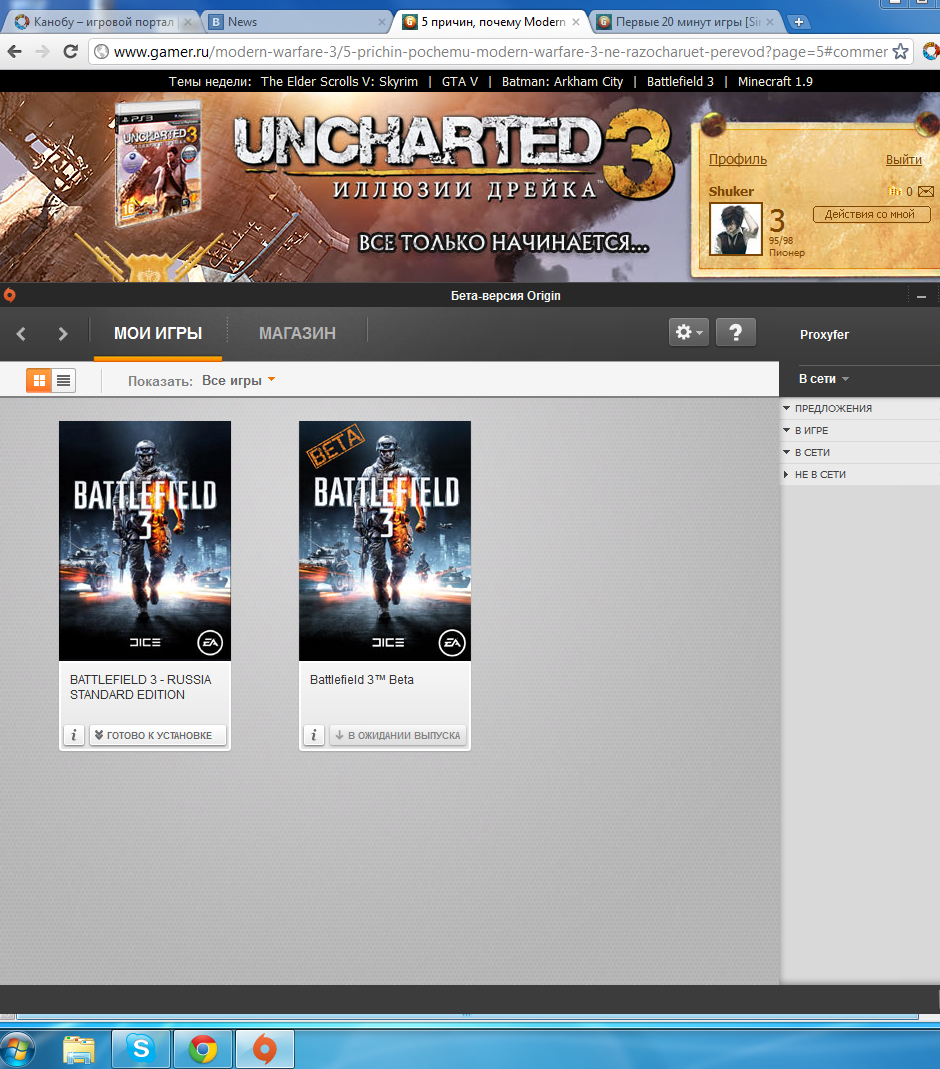This screenshot has height=1069, width=940.
Task: Show info for Battlefield 3 Russia Standard Edition
Action: point(74,735)
